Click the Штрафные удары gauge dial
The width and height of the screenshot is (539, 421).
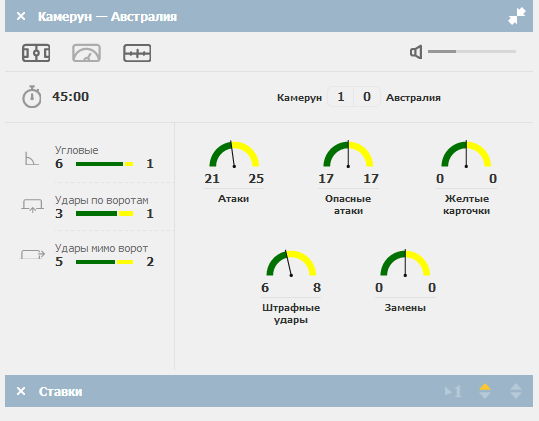pyautogui.click(x=291, y=263)
